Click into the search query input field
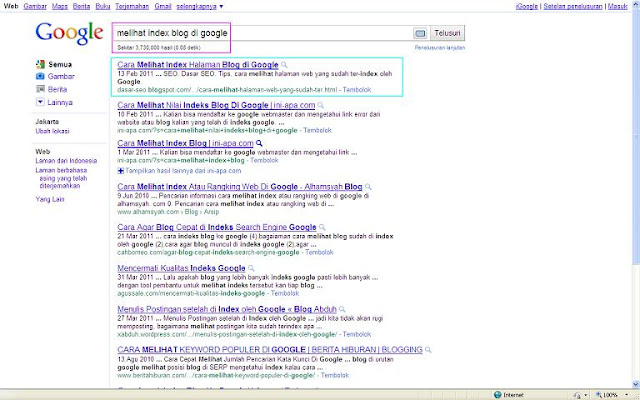The width and height of the screenshot is (640, 400). pyautogui.click(x=263, y=33)
